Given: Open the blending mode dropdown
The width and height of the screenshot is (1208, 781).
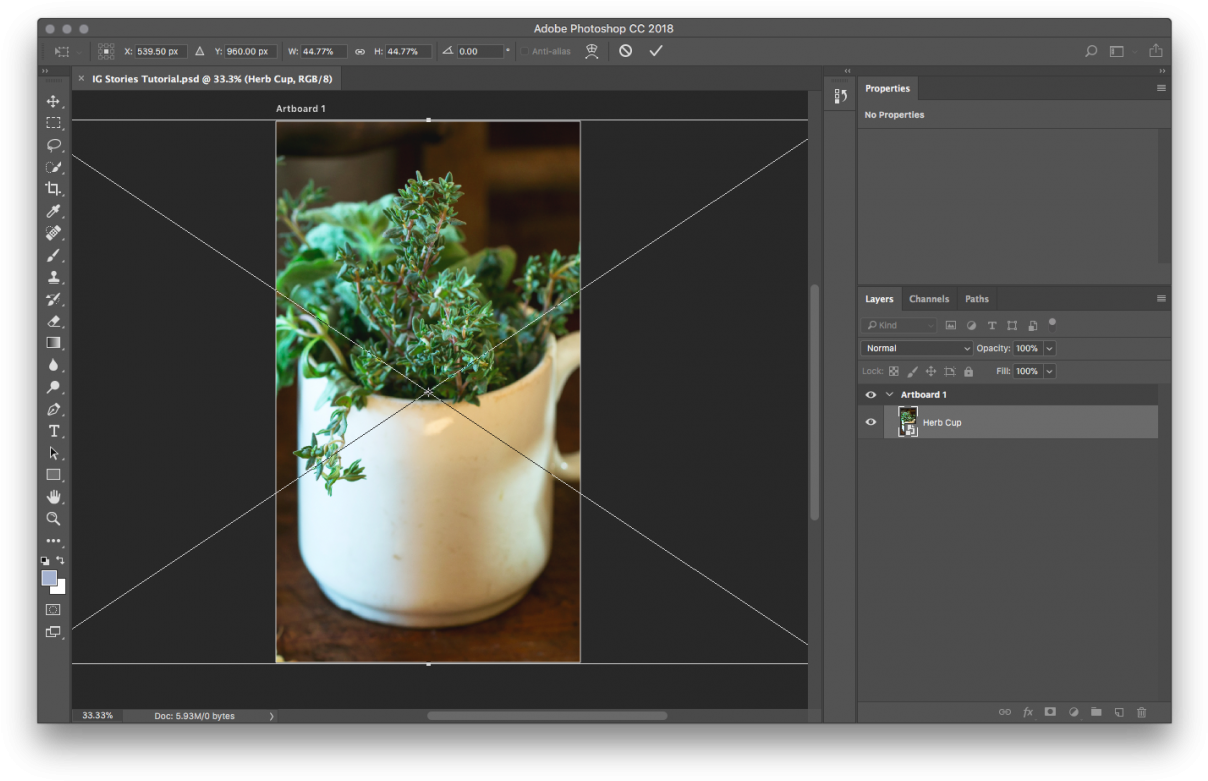Looking at the screenshot, I should point(915,348).
